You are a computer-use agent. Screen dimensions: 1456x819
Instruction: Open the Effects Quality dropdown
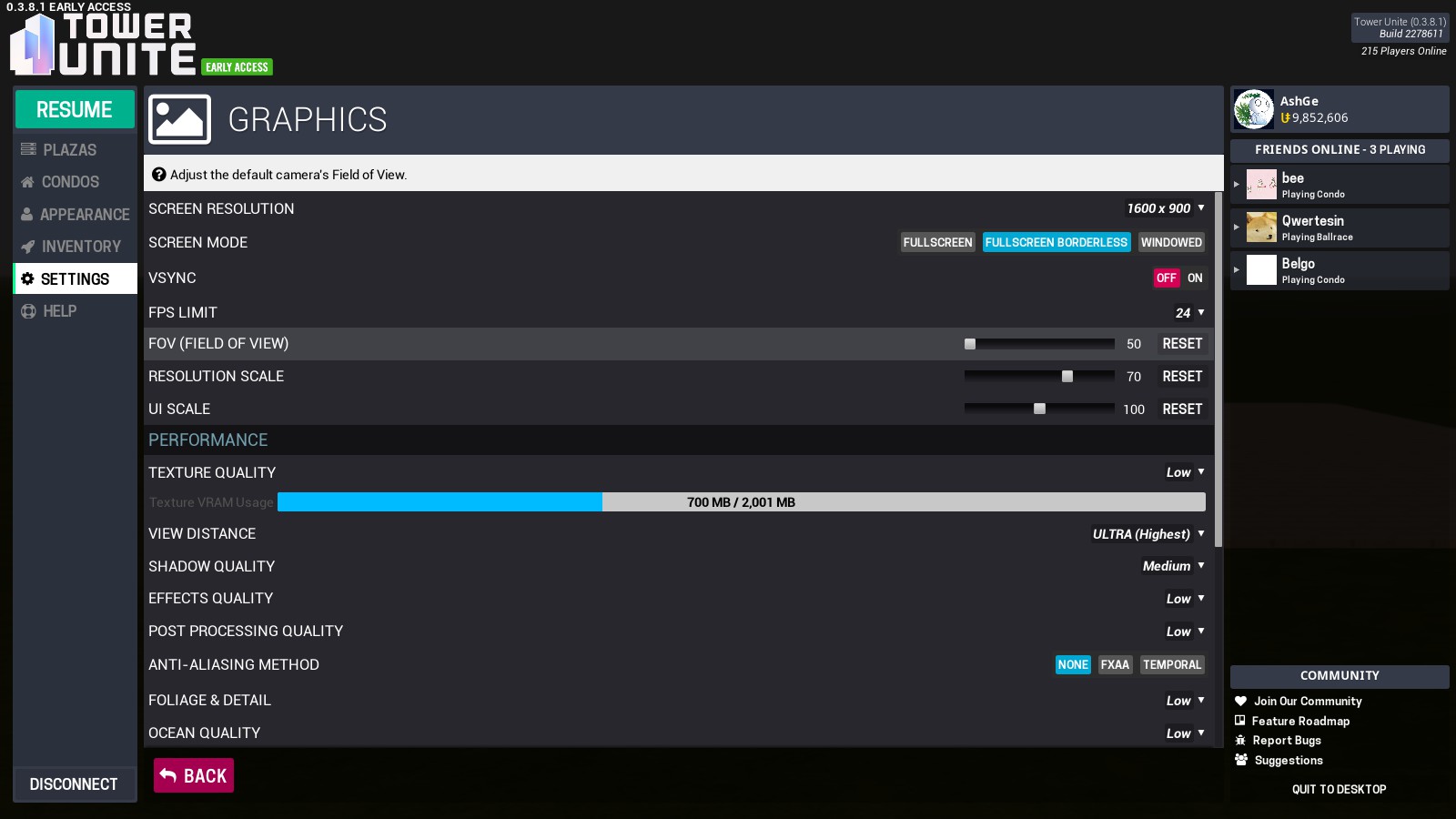[x=1185, y=599]
